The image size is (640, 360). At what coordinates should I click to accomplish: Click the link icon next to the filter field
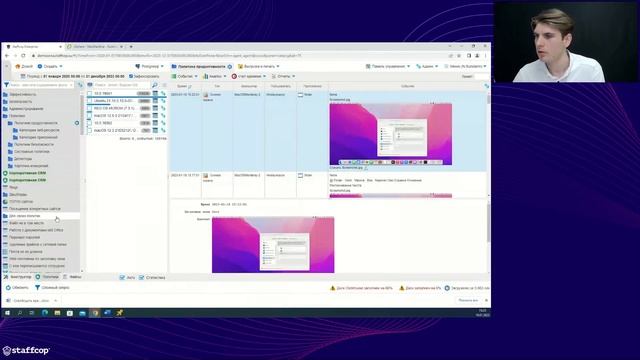click(x=80, y=85)
